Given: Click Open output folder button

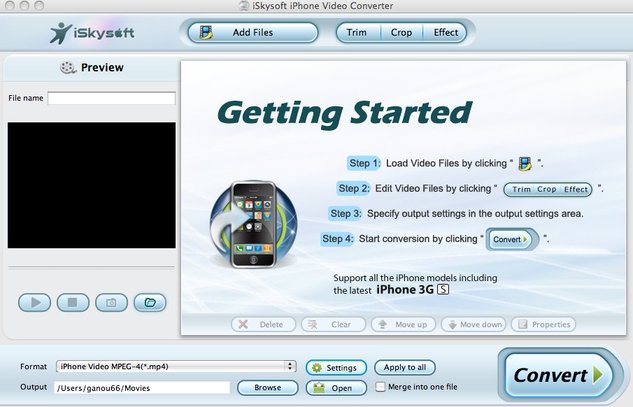Looking at the screenshot, I should coord(337,388).
